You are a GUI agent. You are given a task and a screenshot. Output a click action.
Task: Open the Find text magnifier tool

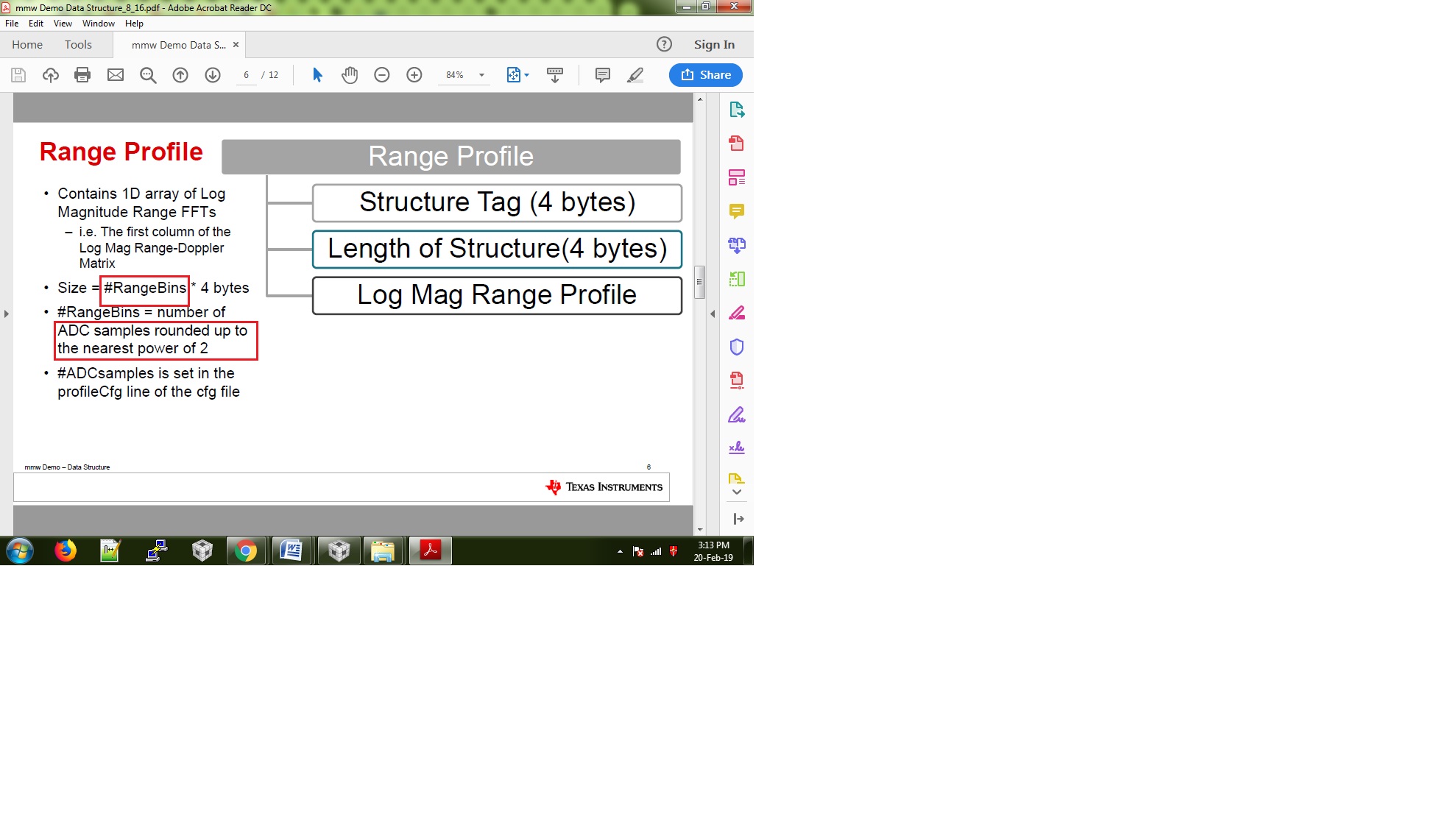pyautogui.click(x=148, y=75)
